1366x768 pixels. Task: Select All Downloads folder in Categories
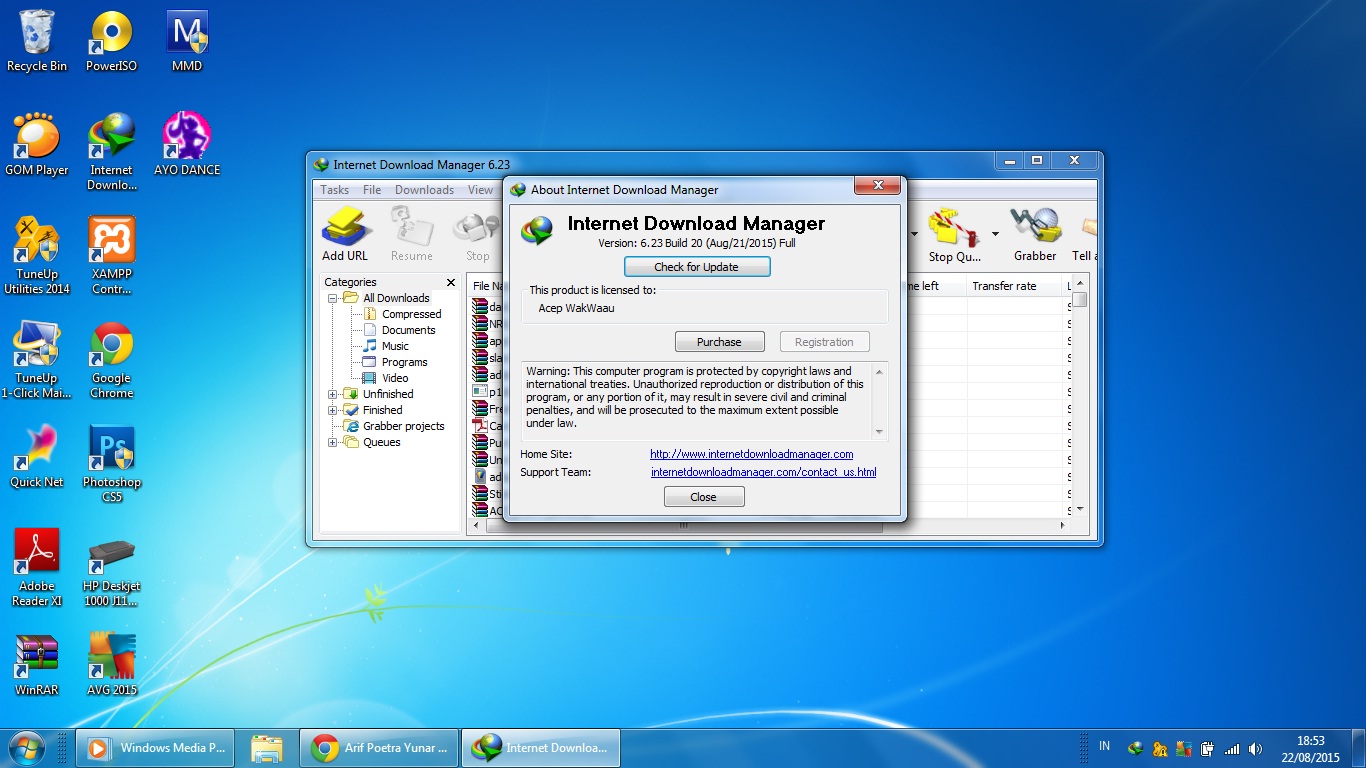coord(396,298)
